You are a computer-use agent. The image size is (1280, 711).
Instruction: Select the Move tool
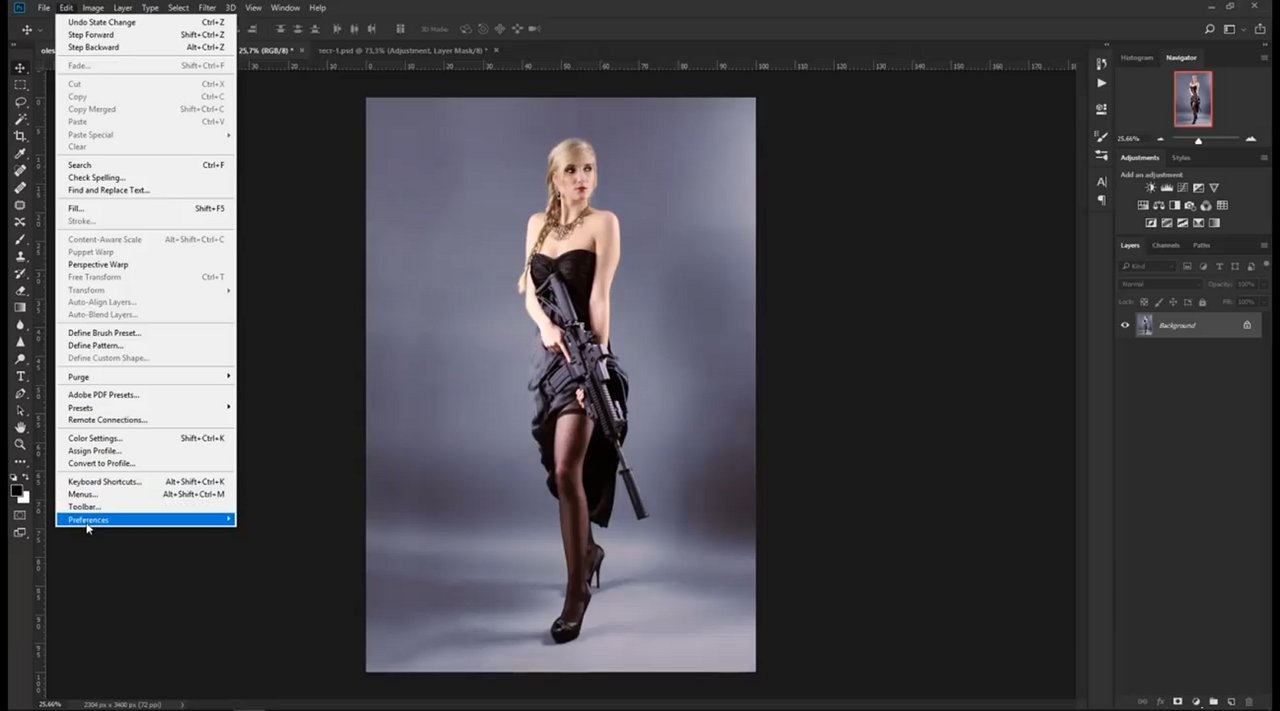(x=20, y=68)
